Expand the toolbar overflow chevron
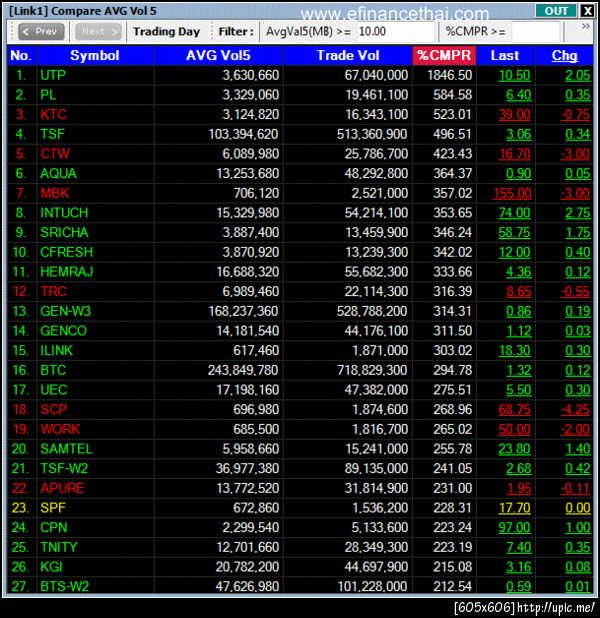The image size is (600, 618). pos(586,26)
